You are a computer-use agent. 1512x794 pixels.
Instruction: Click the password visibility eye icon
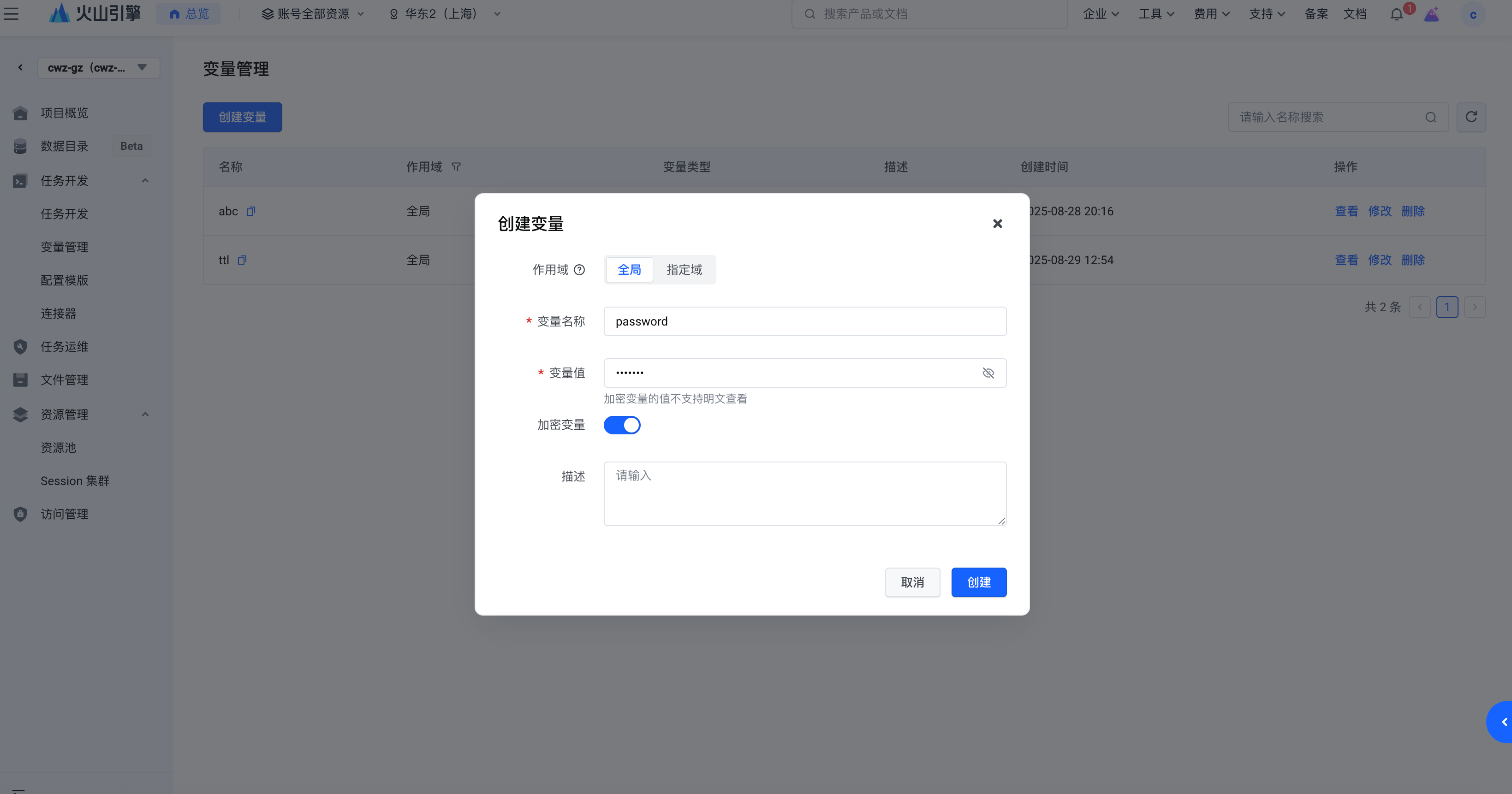coord(988,373)
